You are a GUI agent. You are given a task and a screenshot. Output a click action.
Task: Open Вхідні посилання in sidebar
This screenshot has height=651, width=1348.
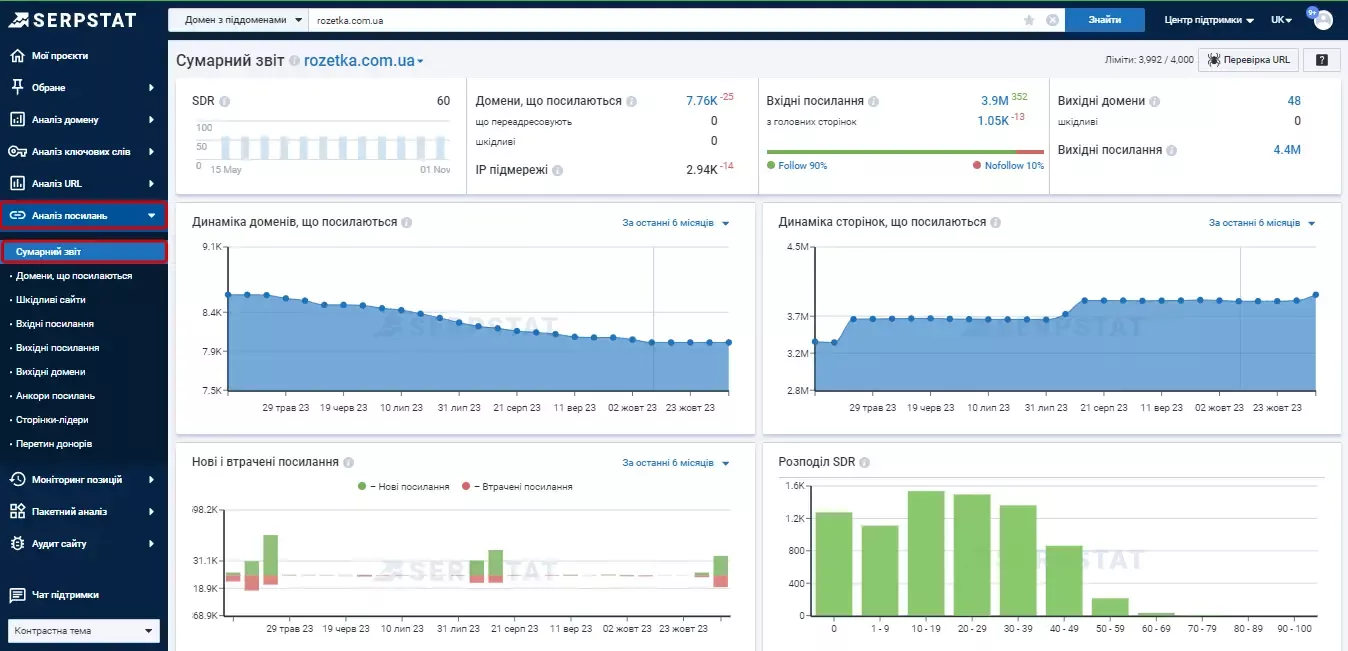pyautogui.click(x=55, y=324)
